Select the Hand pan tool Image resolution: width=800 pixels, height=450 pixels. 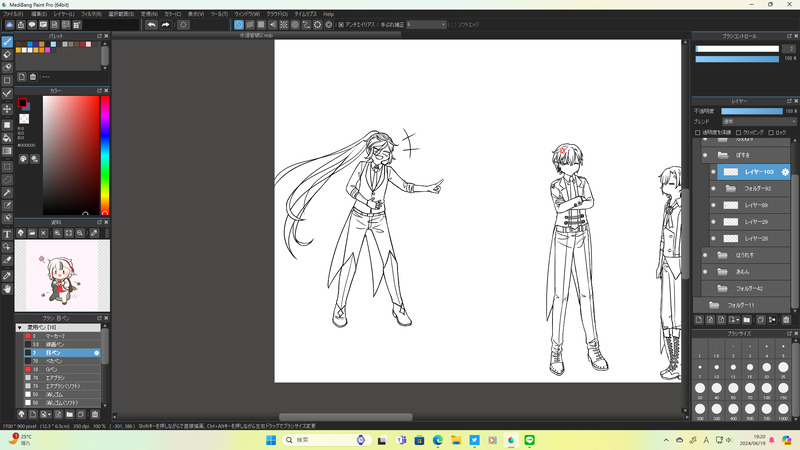pyautogui.click(x=7, y=289)
